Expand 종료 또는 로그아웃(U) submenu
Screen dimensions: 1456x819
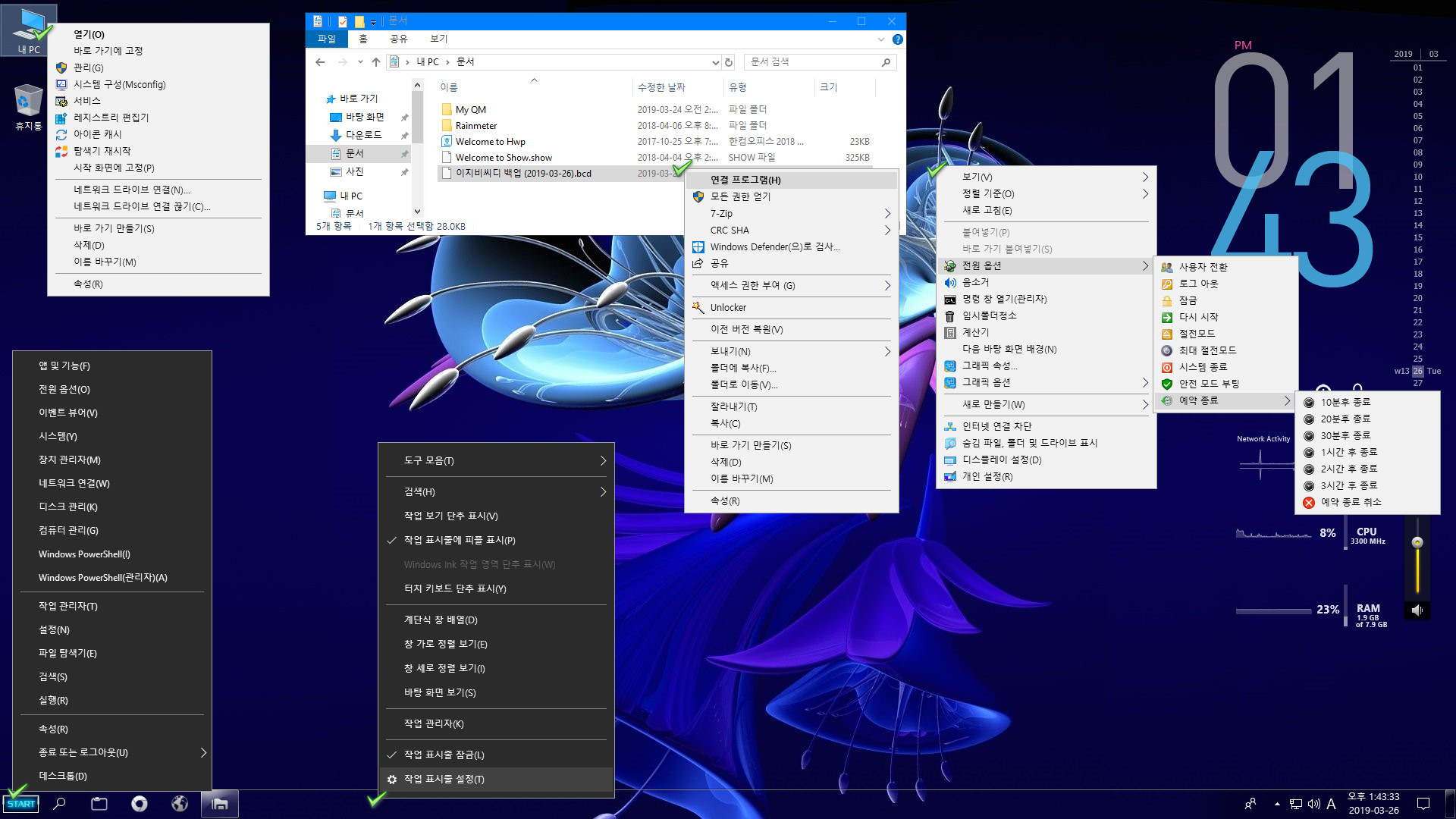[112, 752]
